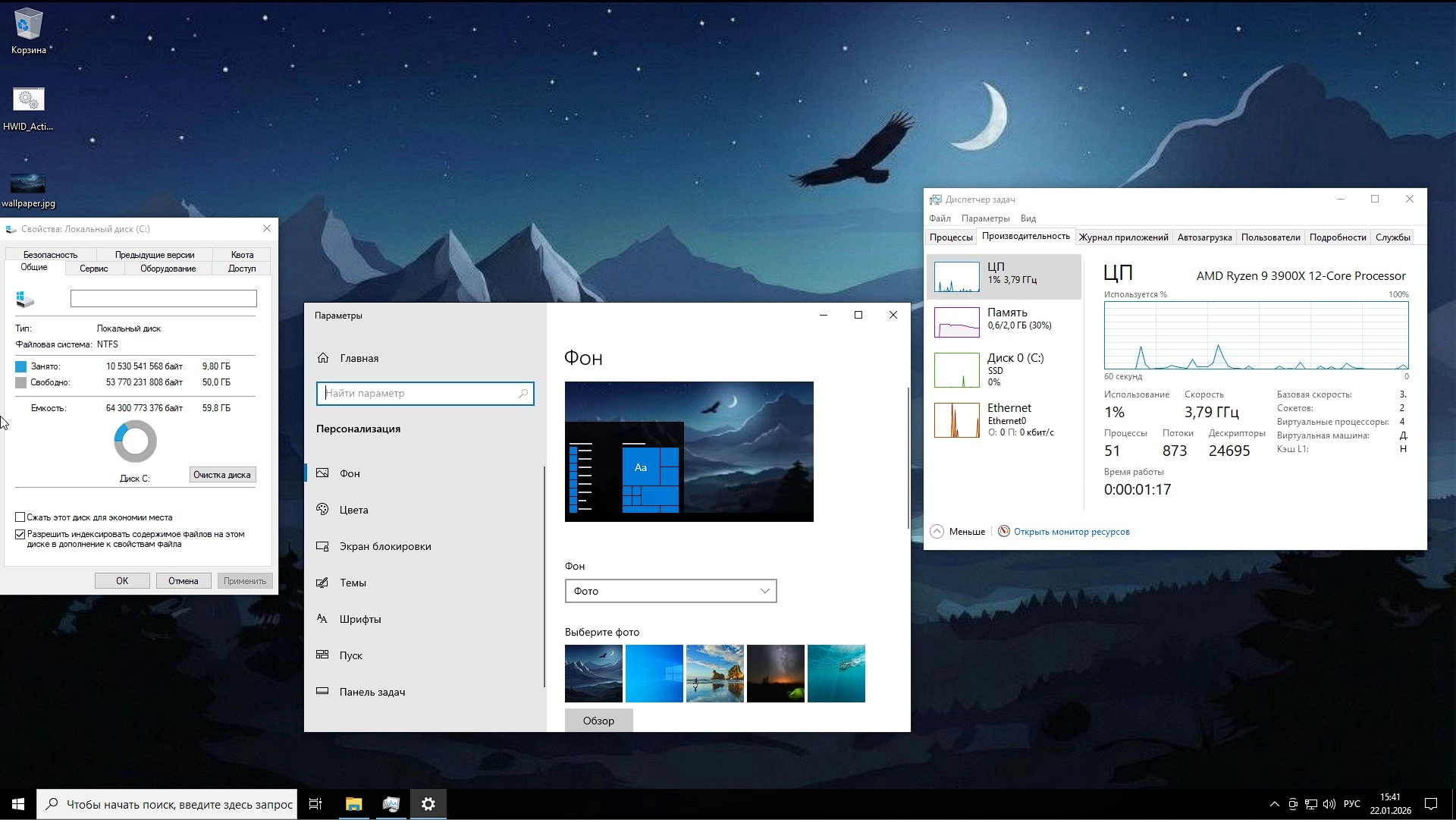The width and height of the screenshot is (1456, 820).
Task: Open Themes settings in sidebar
Action: click(353, 583)
